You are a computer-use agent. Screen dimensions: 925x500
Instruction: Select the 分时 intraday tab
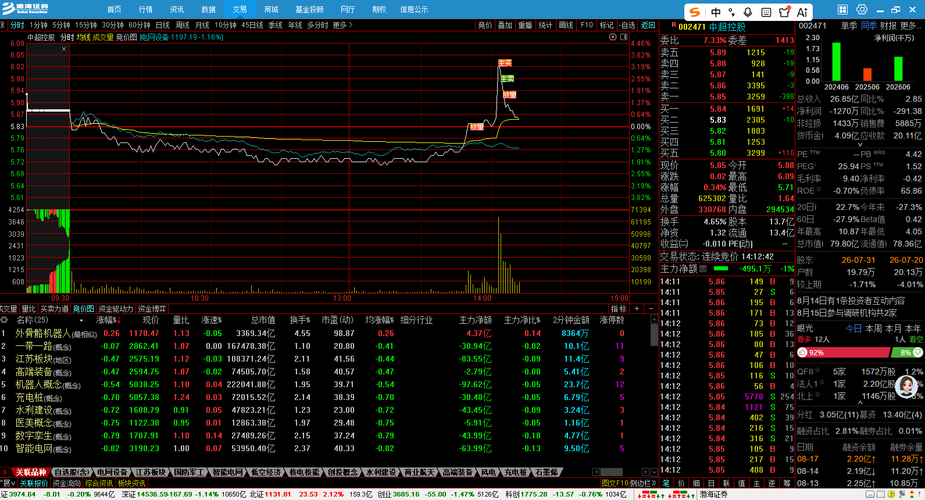coord(17,25)
